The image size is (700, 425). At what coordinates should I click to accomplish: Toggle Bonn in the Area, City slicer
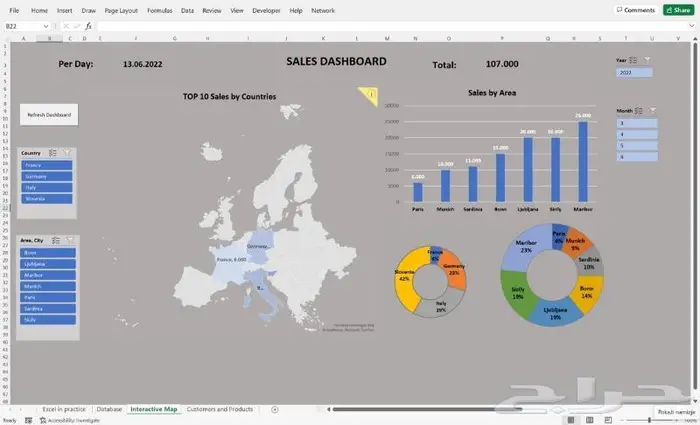point(48,253)
